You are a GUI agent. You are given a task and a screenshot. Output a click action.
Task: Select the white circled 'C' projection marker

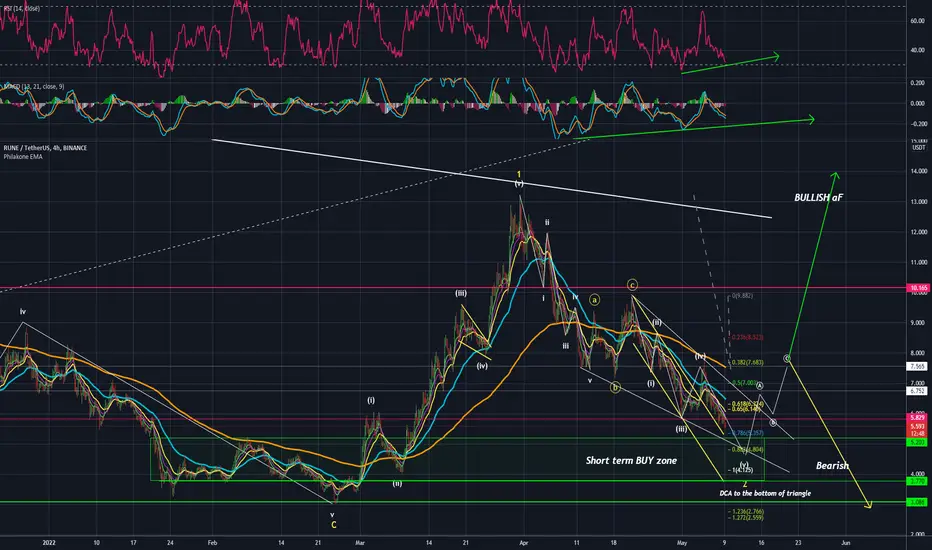click(x=787, y=359)
